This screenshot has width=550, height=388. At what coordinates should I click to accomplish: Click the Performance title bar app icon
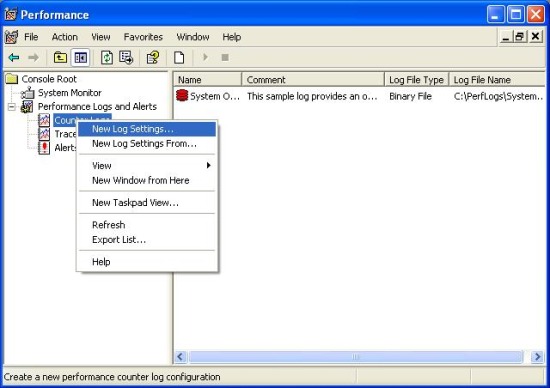[11, 14]
